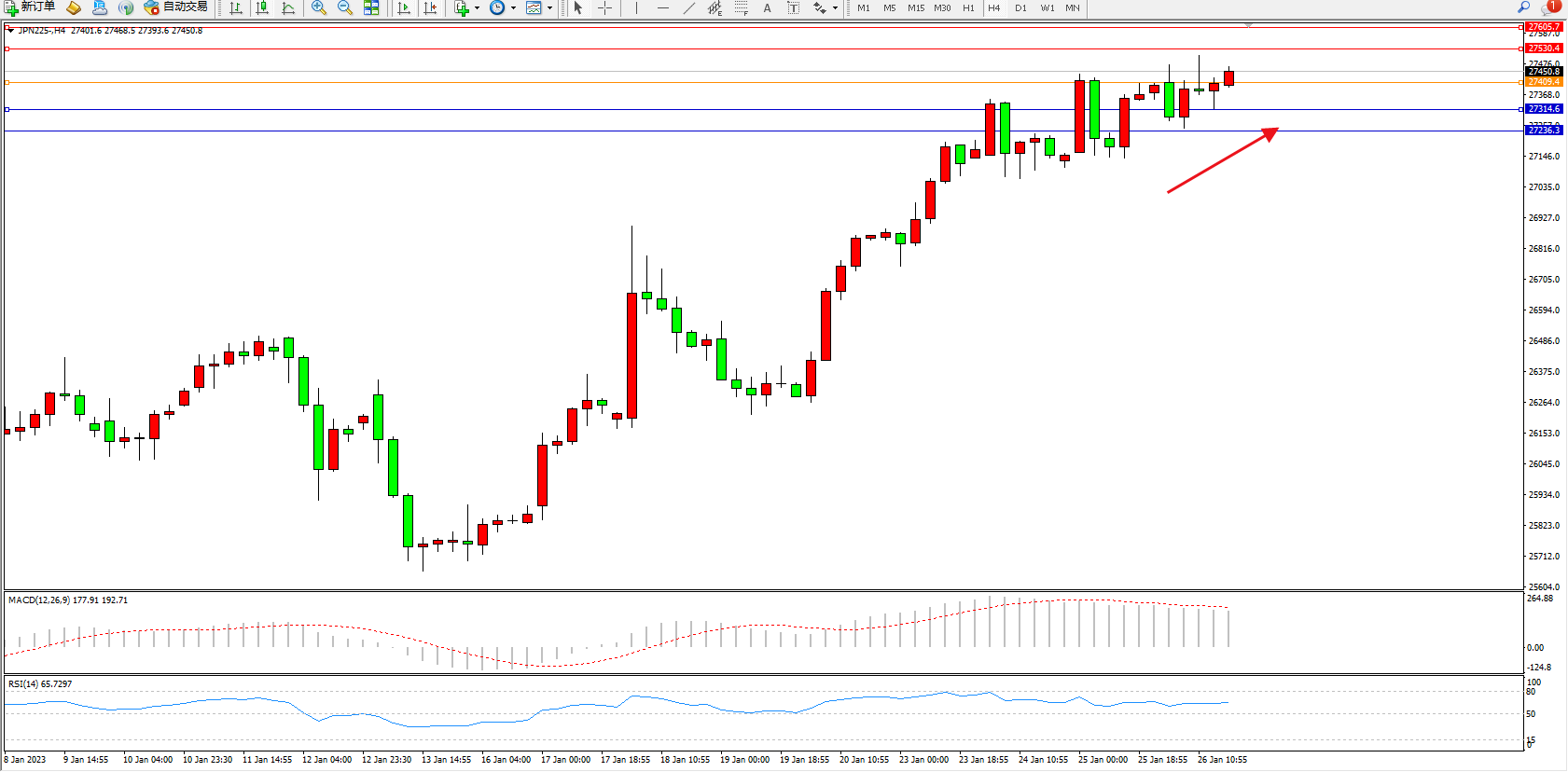This screenshot has width=1568, height=772.
Task: Click the red 27530.4 price level label
Action: pyautogui.click(x=1543, y=48)
